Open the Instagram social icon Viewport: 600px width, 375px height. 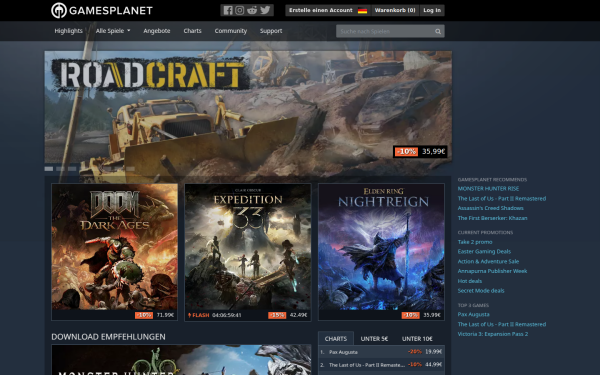coord(240,10)
